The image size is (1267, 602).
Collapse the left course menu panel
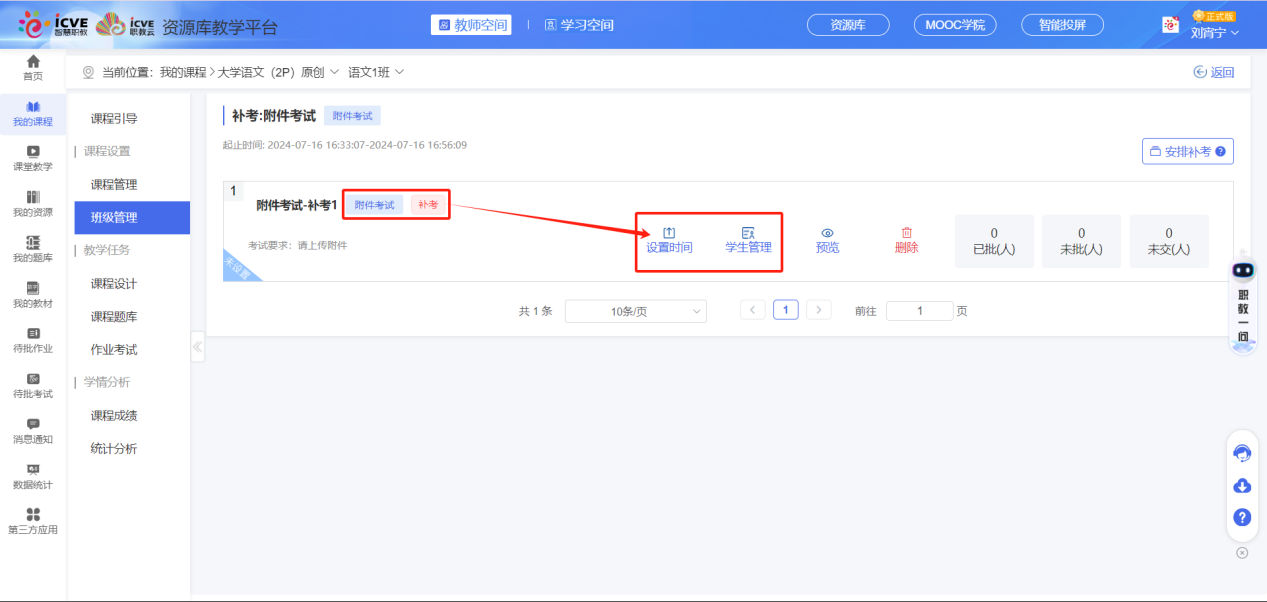(197, 347)
